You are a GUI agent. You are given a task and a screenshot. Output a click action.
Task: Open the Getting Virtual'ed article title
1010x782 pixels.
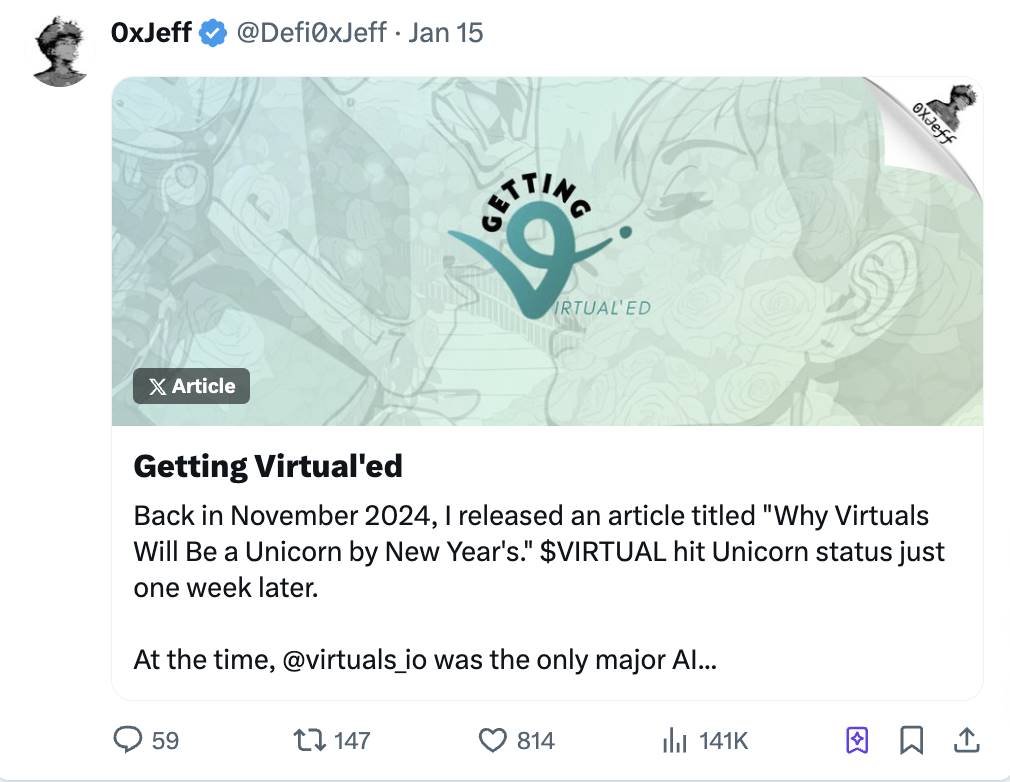(x=268, y=466)
